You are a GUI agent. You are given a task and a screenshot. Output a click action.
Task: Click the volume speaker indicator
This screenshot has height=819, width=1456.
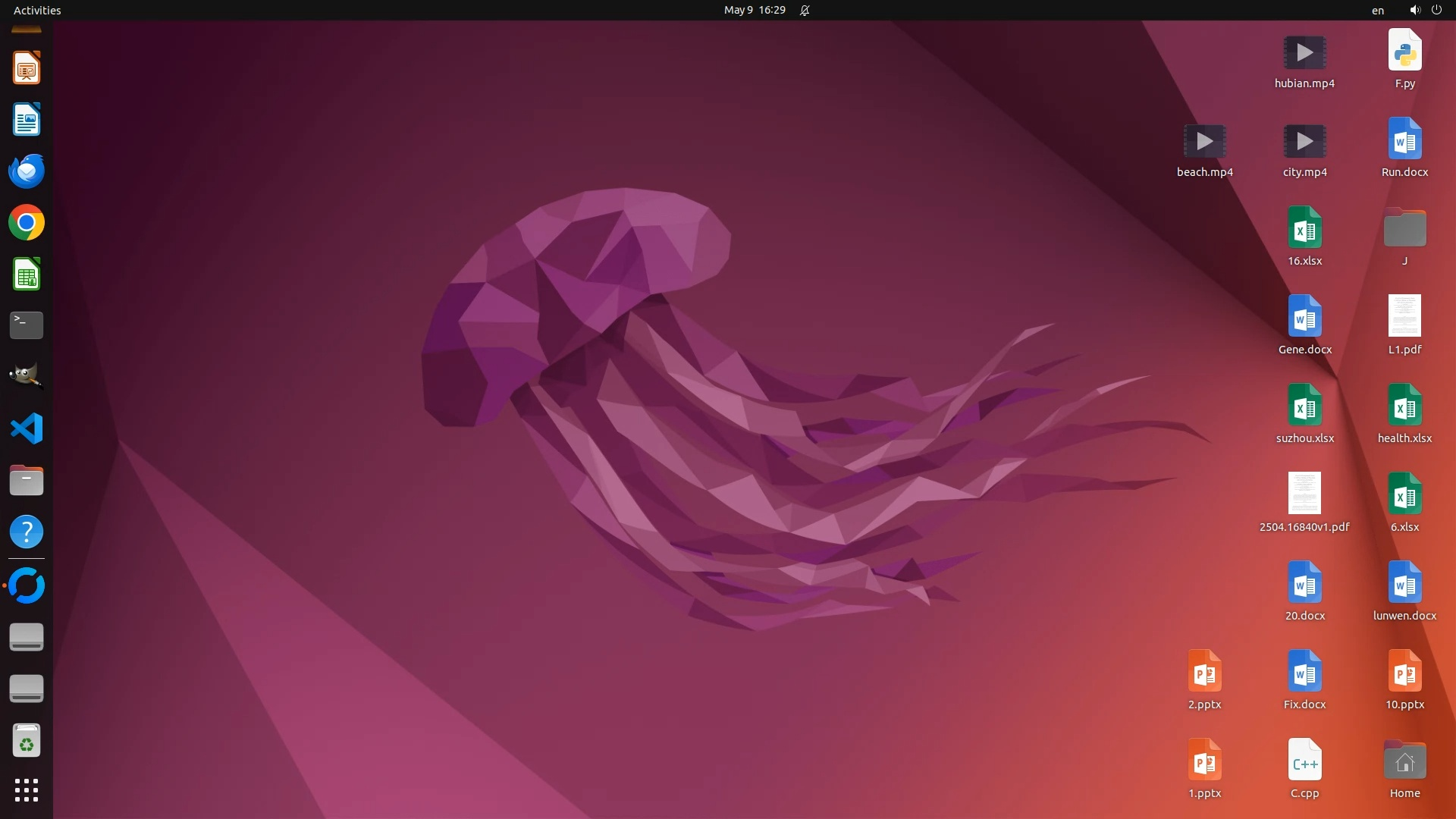point(1414,10)
